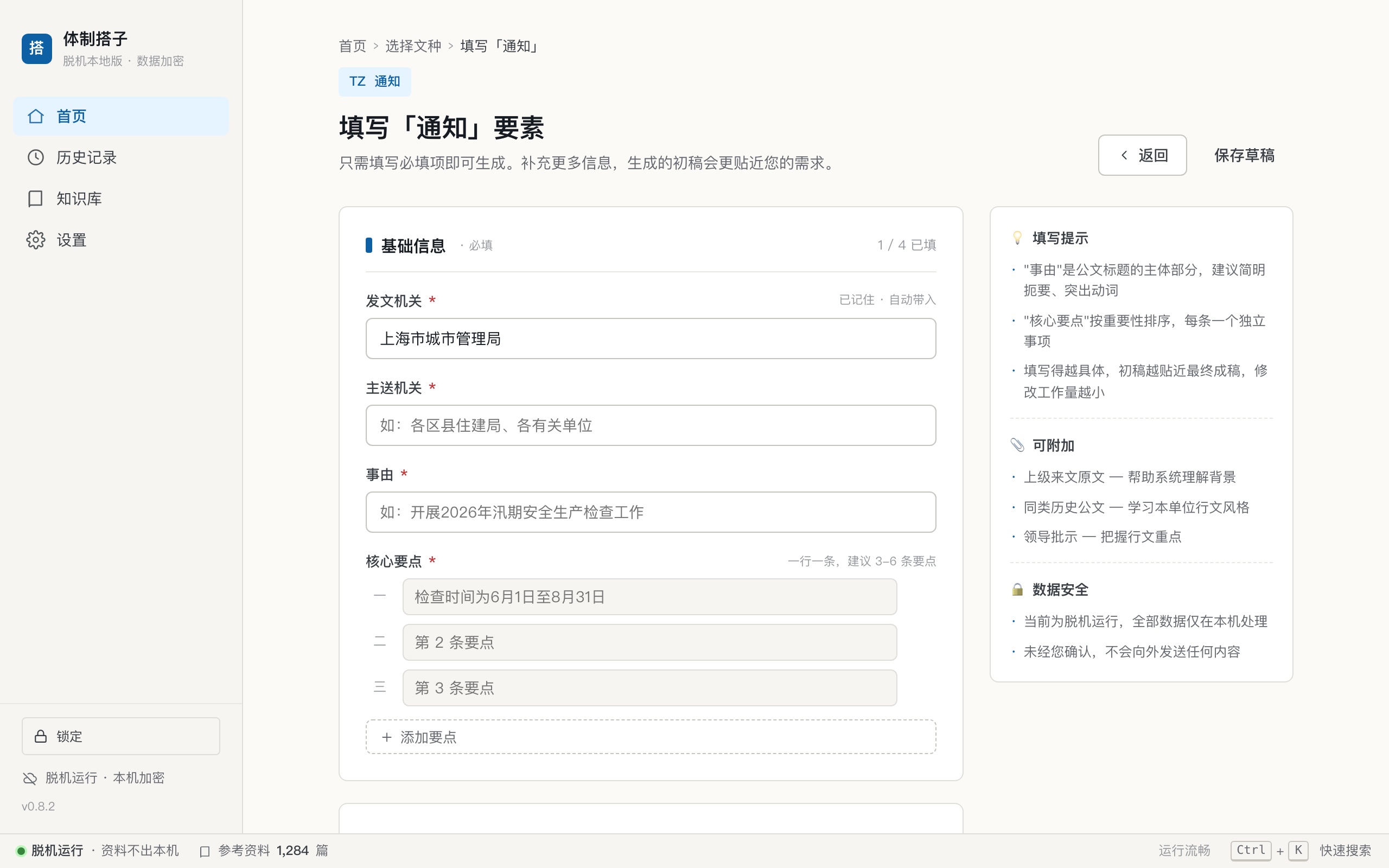Open 历史记录 in the sidebar
The width and height of the screenshot is (1389, 868).
120,157
